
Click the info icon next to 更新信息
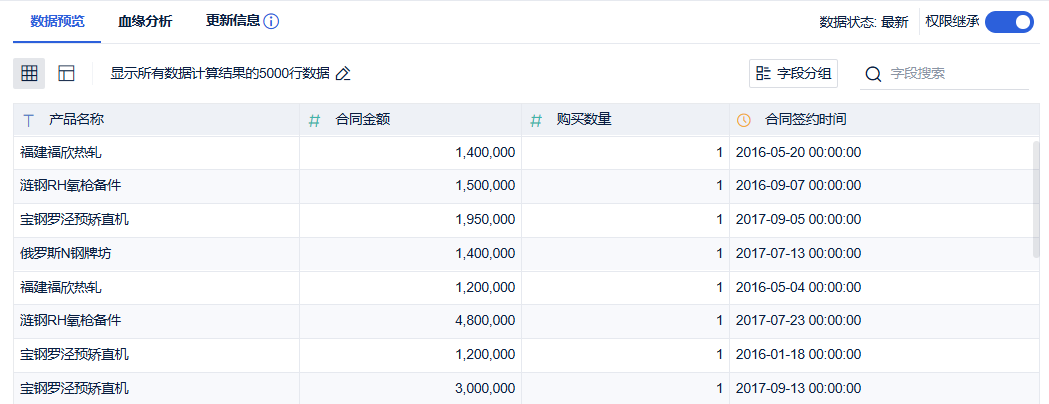tap(271, 21)
